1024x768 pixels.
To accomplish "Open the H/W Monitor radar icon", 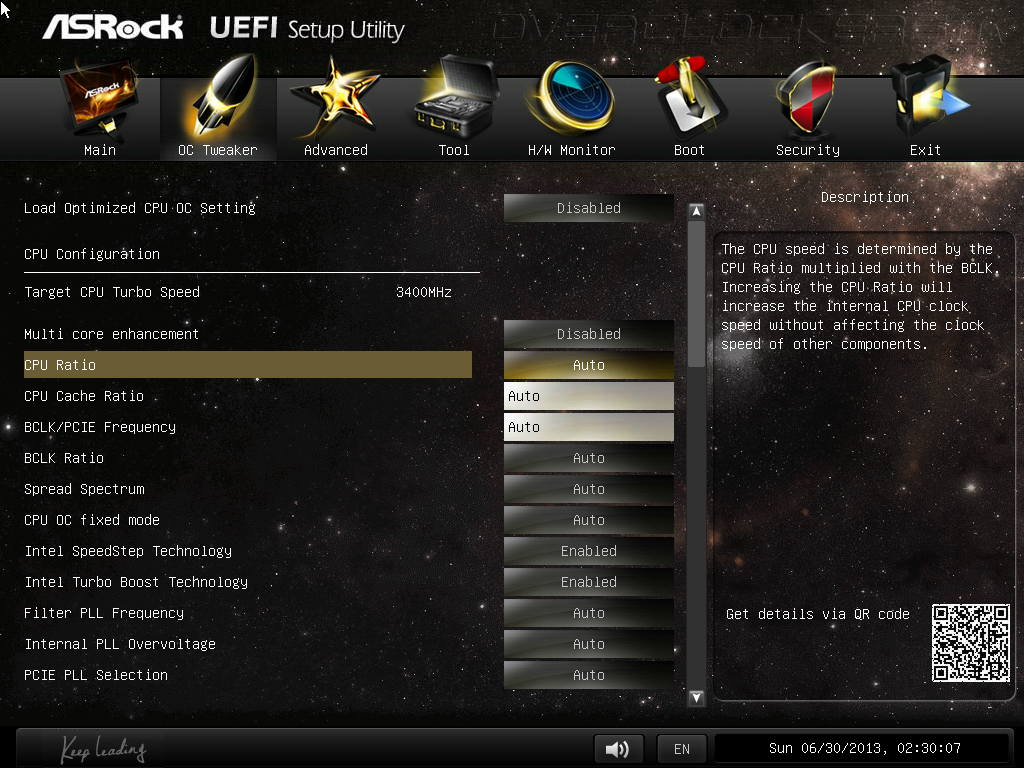I will pos(572,98).
